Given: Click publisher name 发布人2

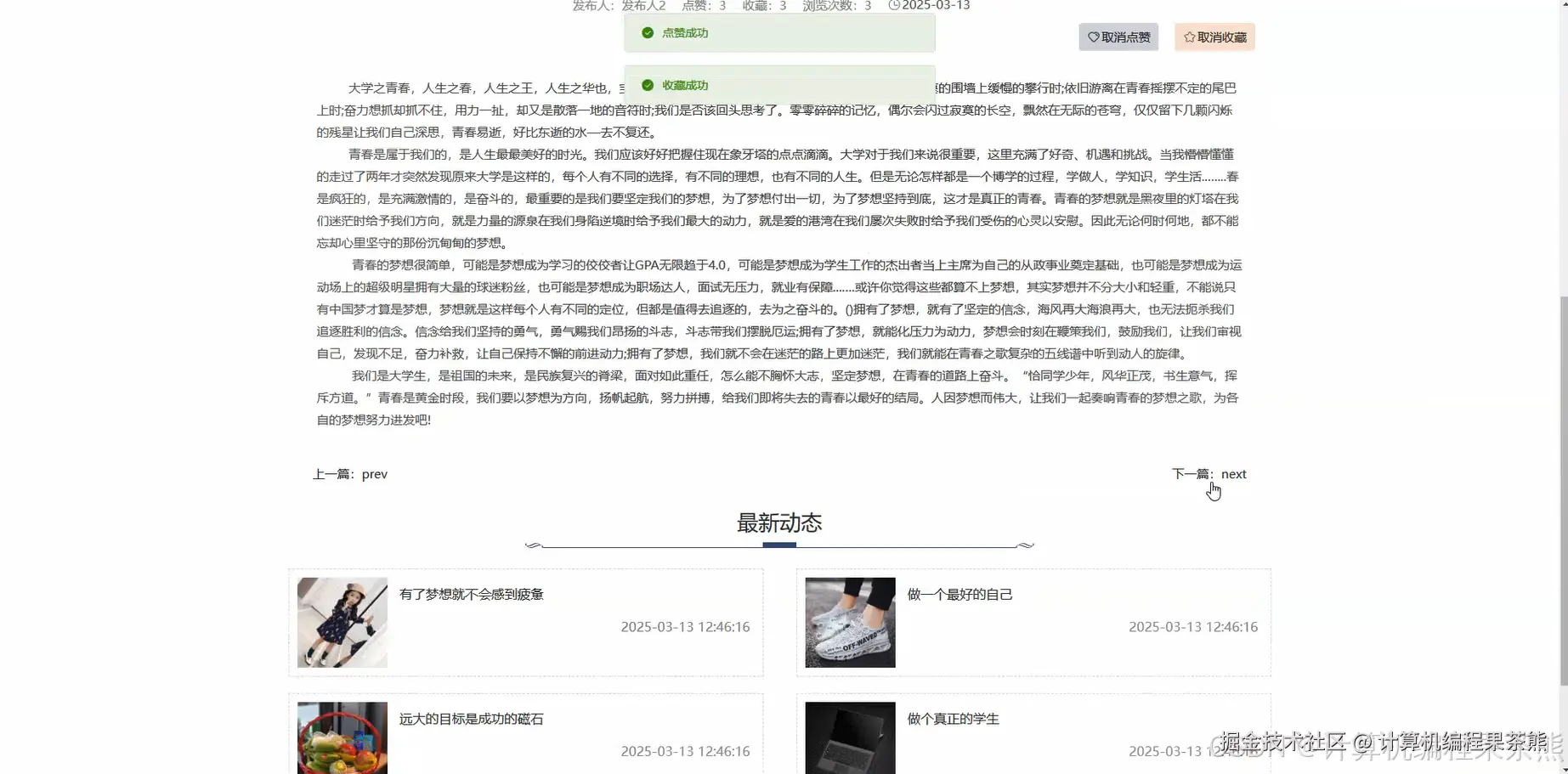Looking at the screenshot, I should (x=642, y=6).
